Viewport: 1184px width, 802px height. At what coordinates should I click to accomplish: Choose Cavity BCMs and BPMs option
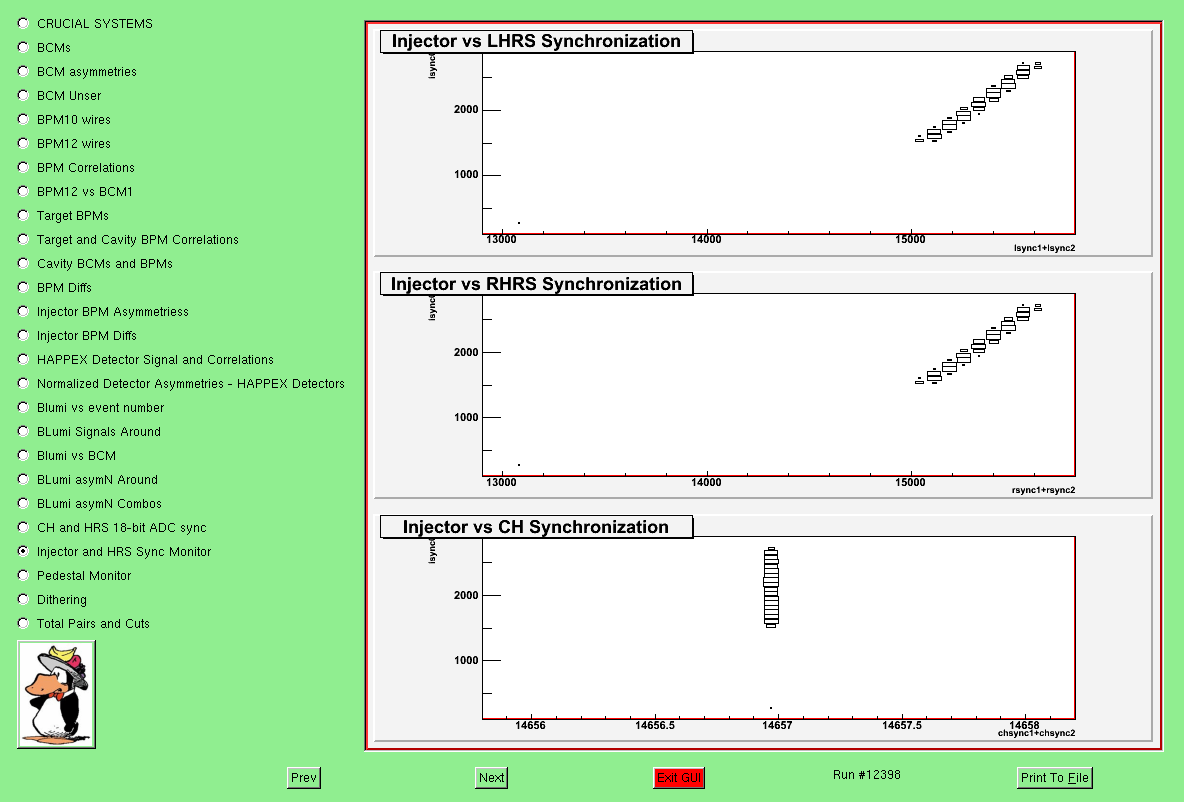point(23,263)
